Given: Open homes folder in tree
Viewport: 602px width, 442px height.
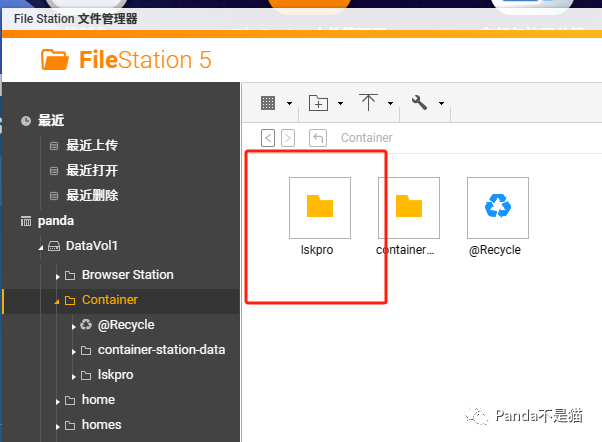Looking at the screenshot, I should pyautogui.click(x=101, y=425).
